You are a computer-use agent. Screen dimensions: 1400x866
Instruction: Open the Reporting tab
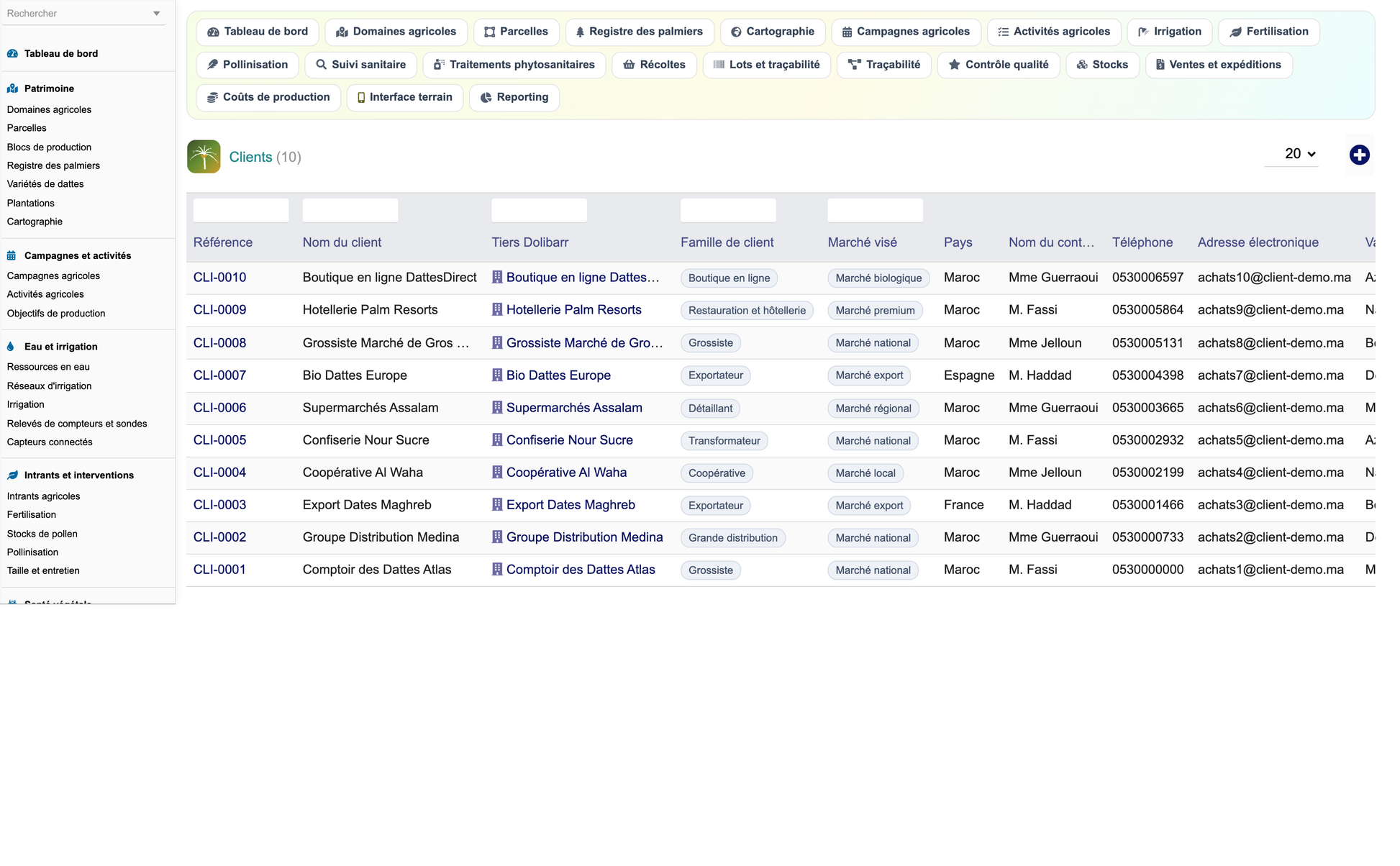pos(514,97)
